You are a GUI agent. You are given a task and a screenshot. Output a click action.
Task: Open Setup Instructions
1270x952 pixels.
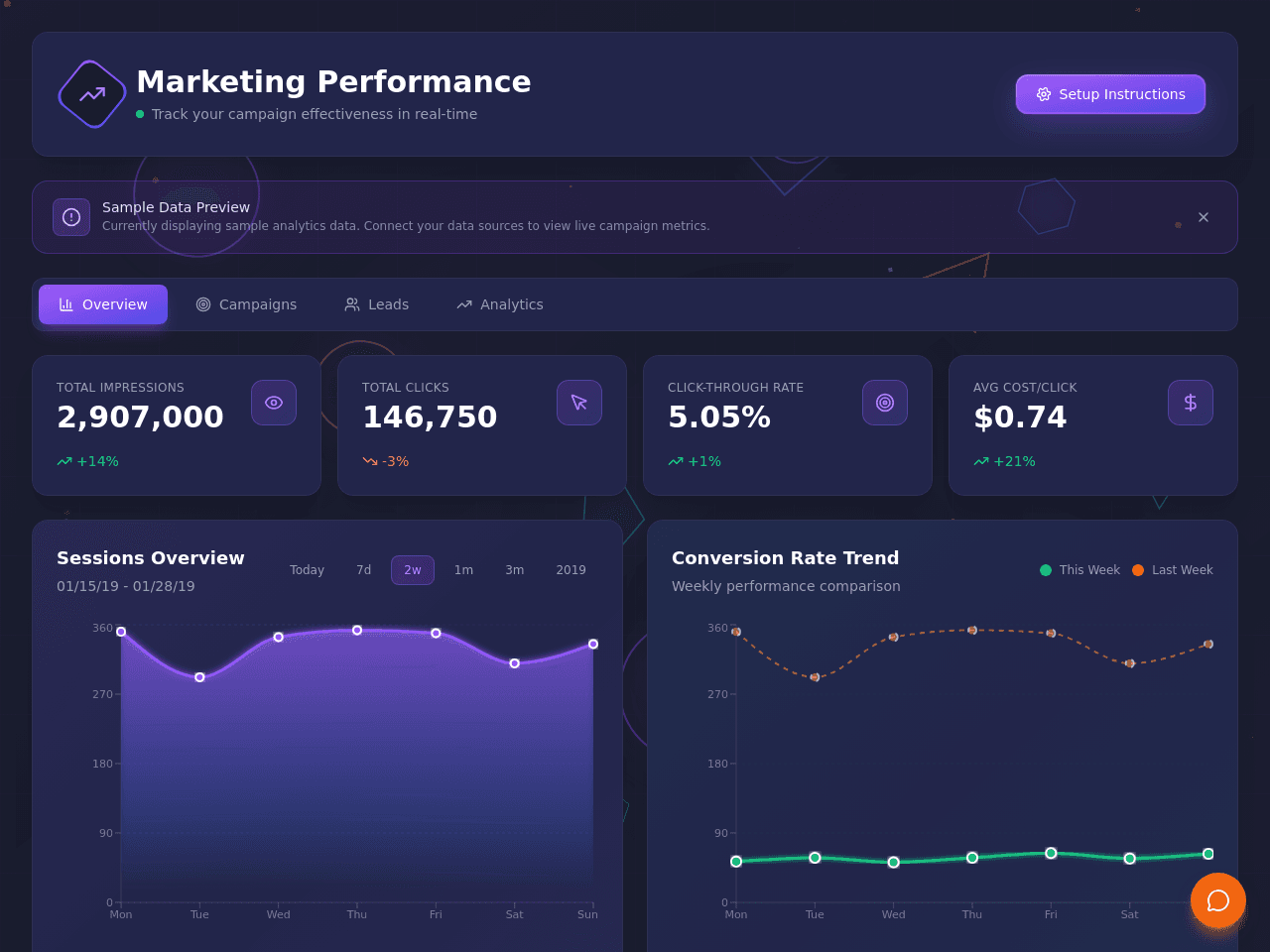pyautogui.click(x=1110, y=94)
